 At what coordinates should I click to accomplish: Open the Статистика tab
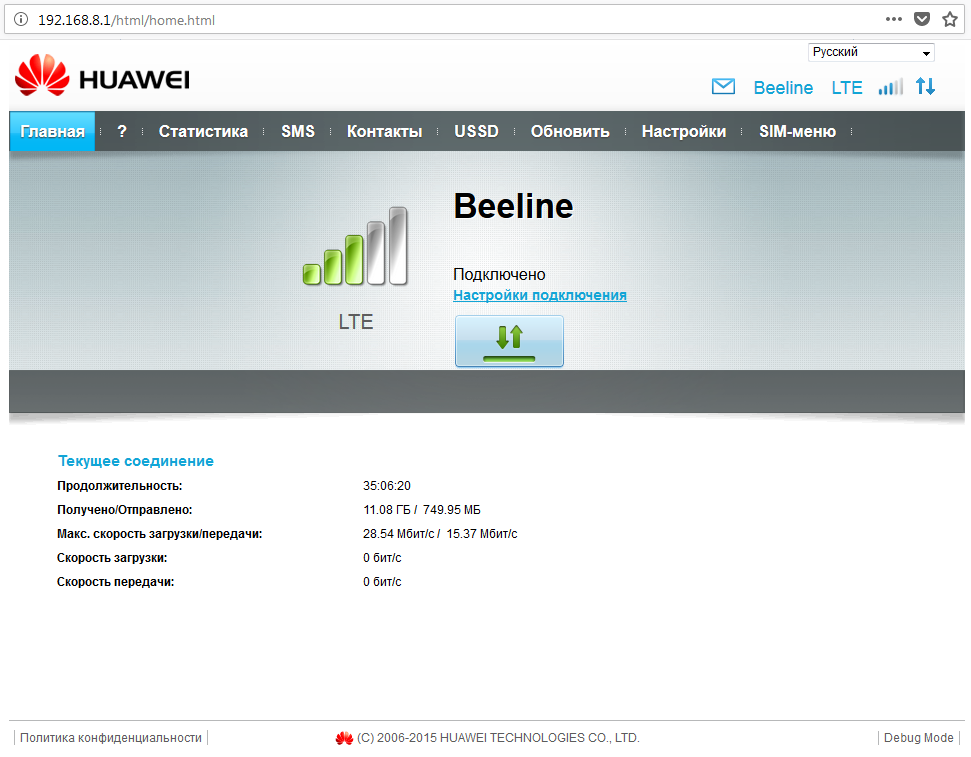pyautogui.click(x=203, y=131)
